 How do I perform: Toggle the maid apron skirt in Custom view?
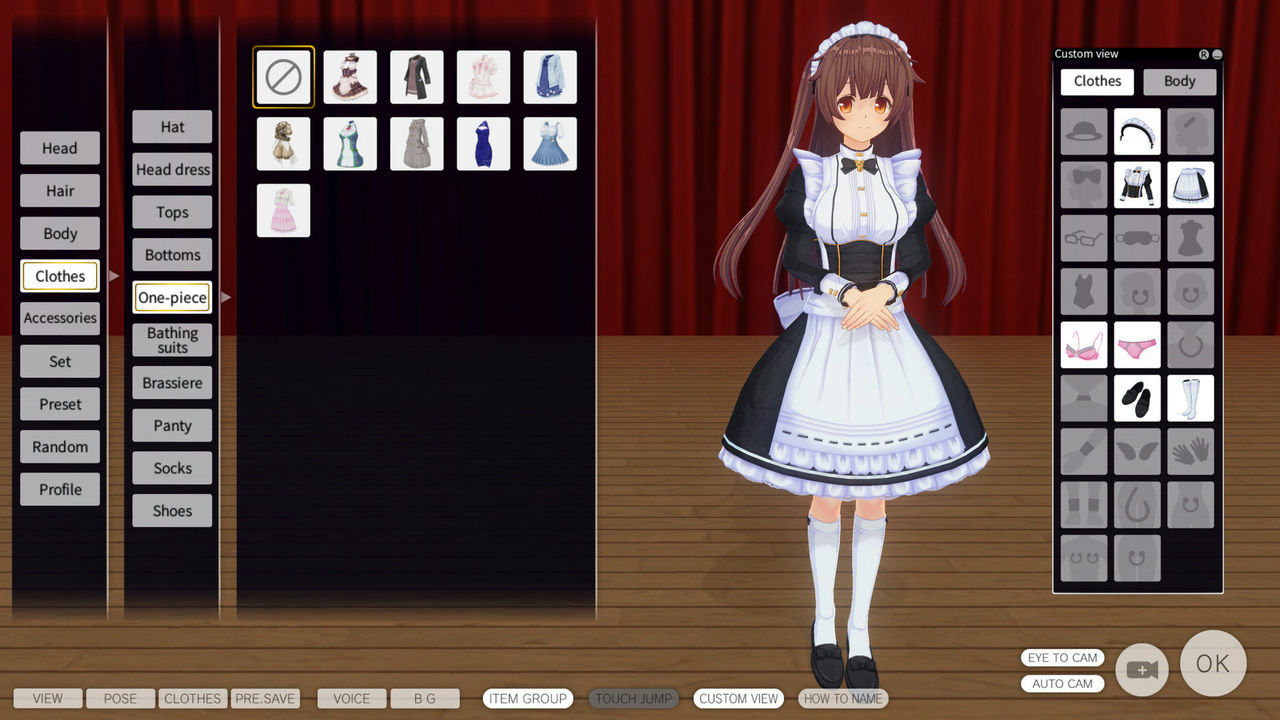[x=1190, y=185]
